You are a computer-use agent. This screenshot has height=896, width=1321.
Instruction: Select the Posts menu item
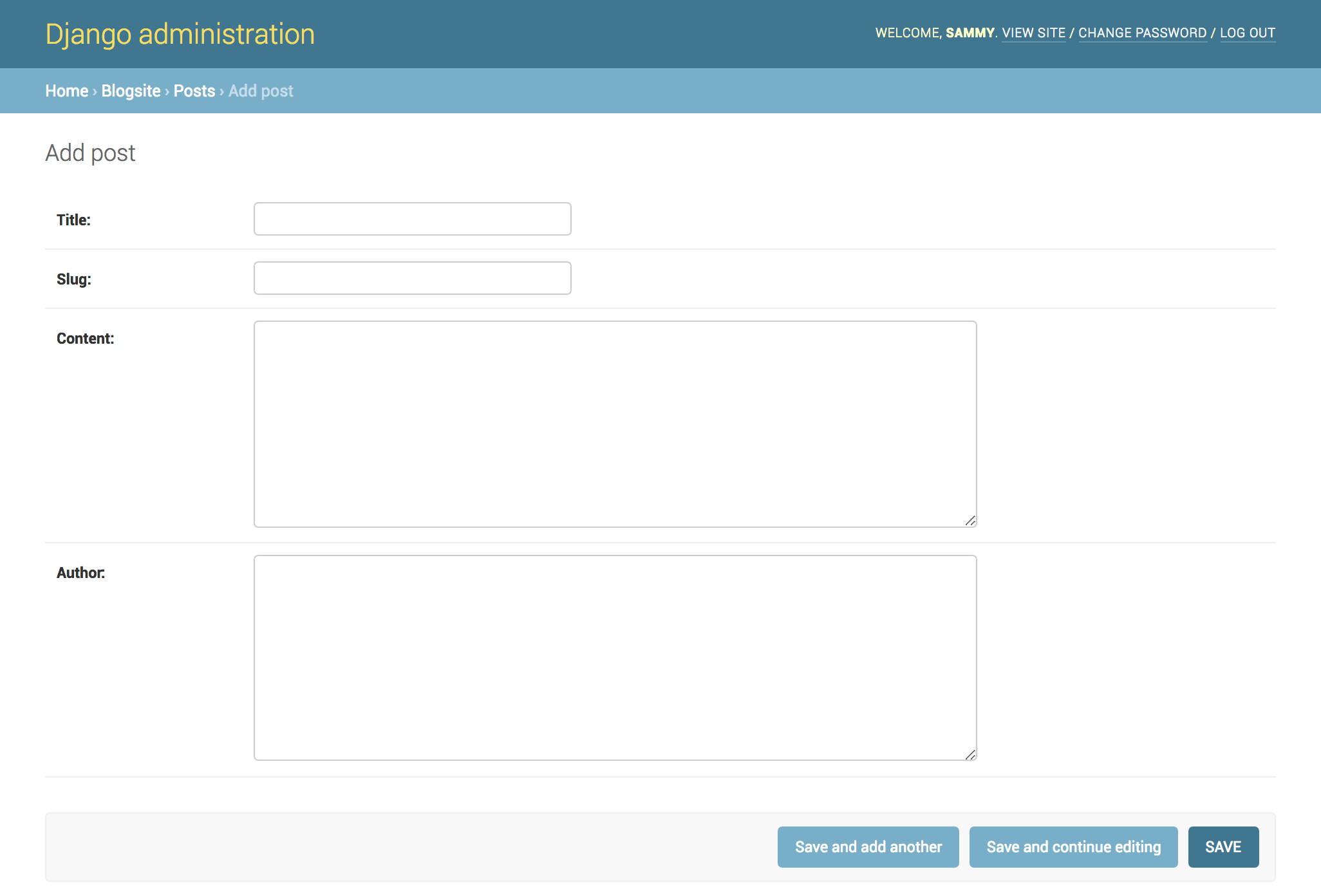pos(194,91)
